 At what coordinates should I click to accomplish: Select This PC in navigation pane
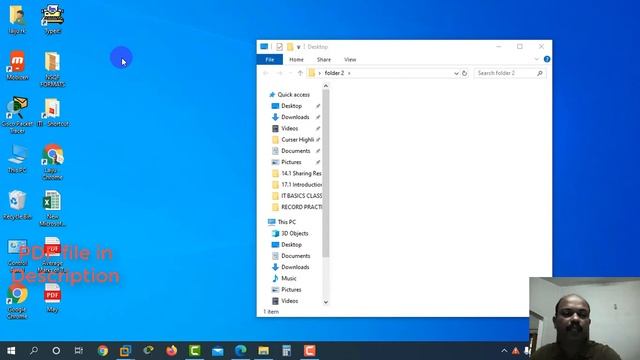[x=287, y=222]
